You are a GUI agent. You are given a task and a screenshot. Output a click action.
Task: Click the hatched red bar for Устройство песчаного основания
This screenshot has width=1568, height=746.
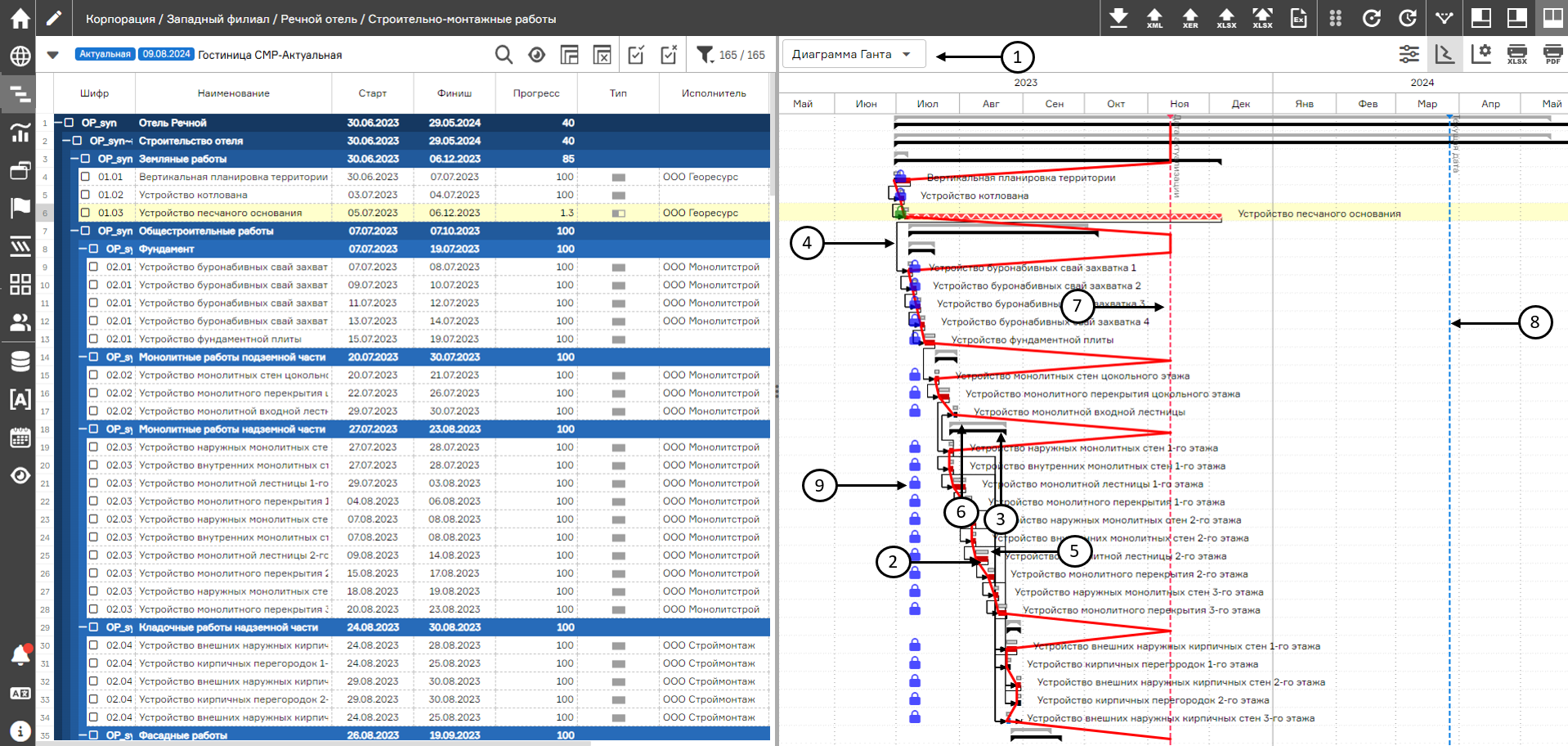(x=1064, y=217)
